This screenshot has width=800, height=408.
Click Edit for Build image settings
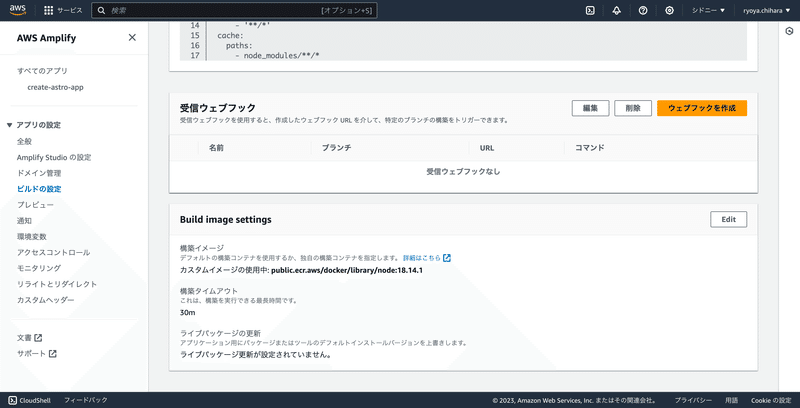[x=729, y=219]
